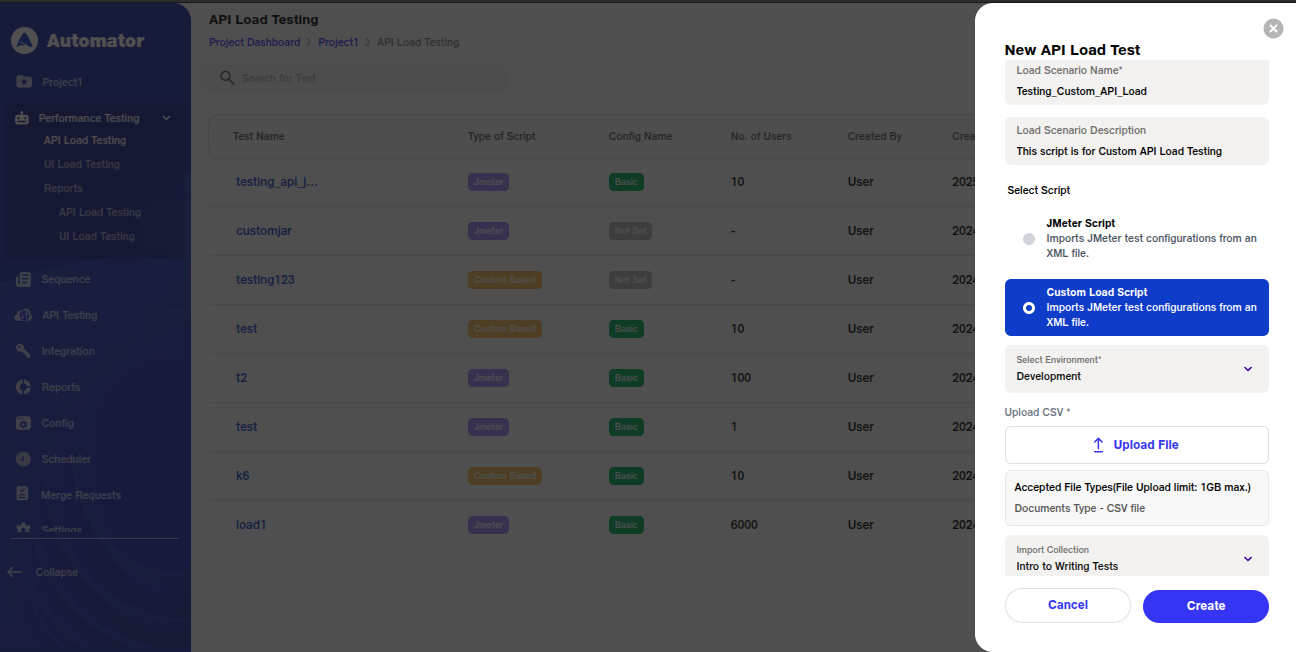Click the 6000 users value
1296x652 pixels.
click(744, 525)
